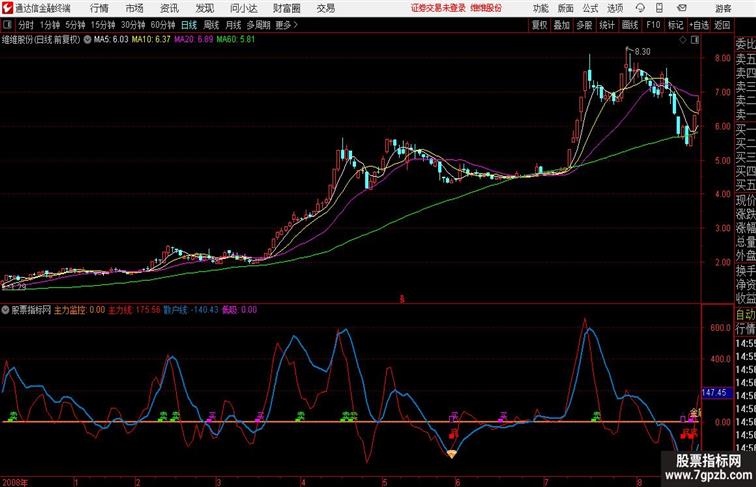
Task: Click the 2008年 date axis label
Action: pos(14,482)
